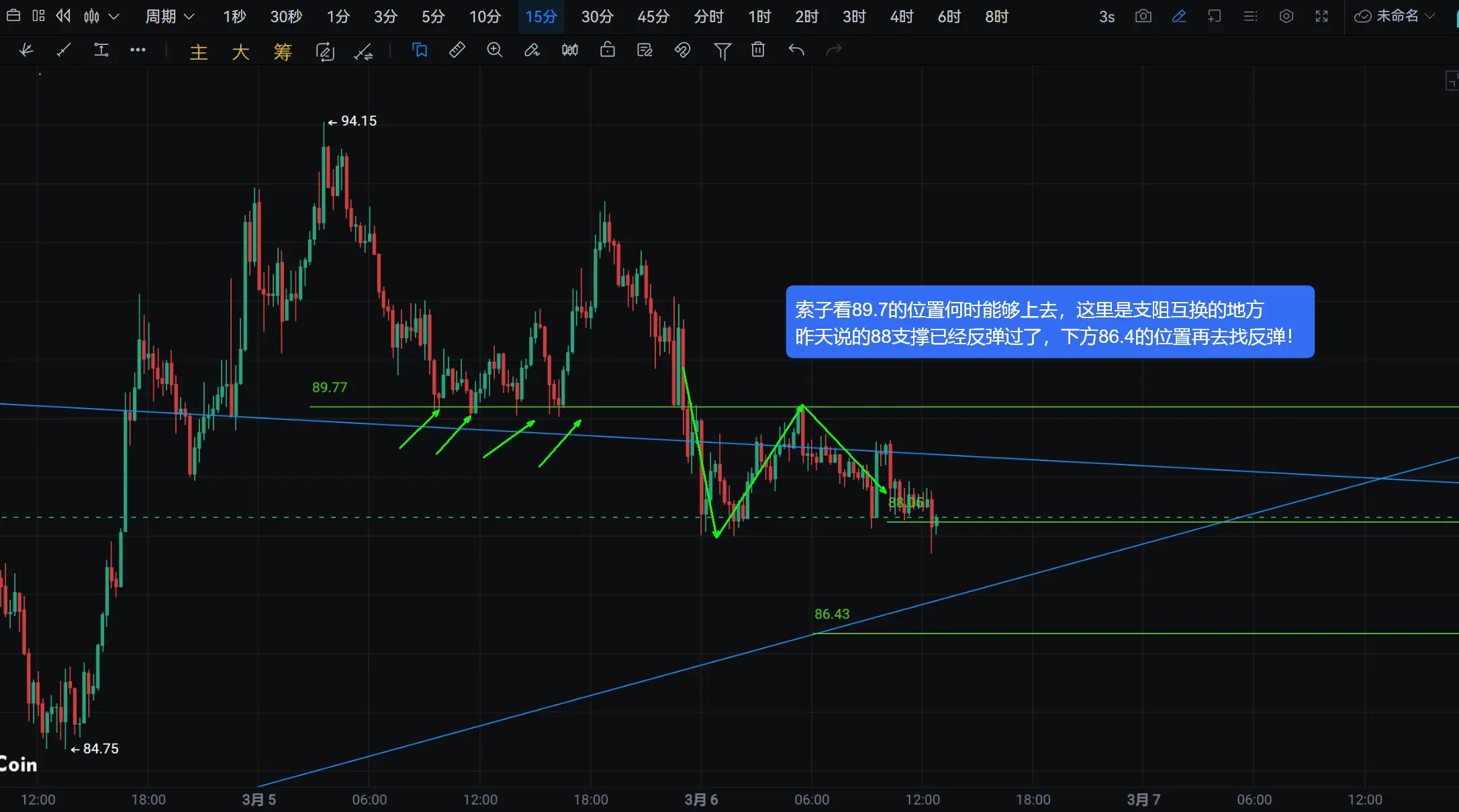The image size is (1459, 812).
Task: Toggle the 主 indicator button
Action: pyautogui.click(x=199, y=52)
